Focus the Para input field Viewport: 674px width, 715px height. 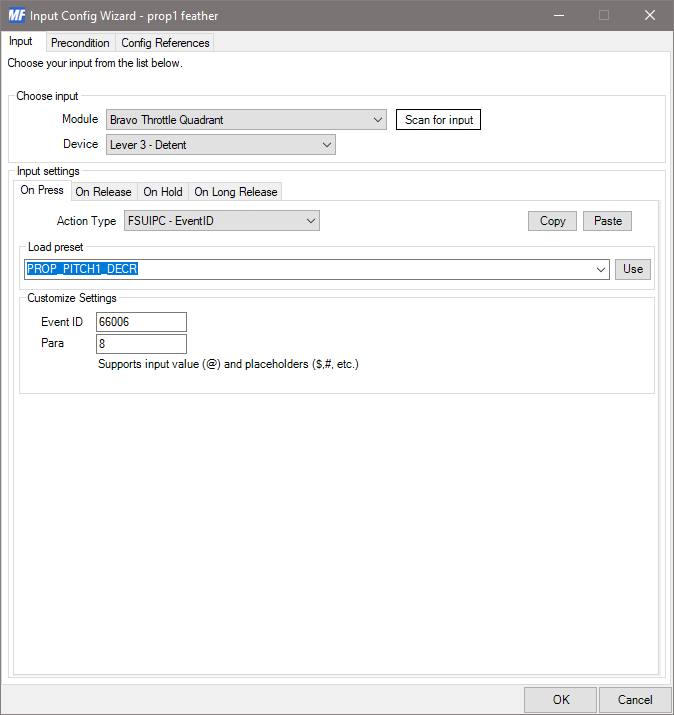[141, 344]
